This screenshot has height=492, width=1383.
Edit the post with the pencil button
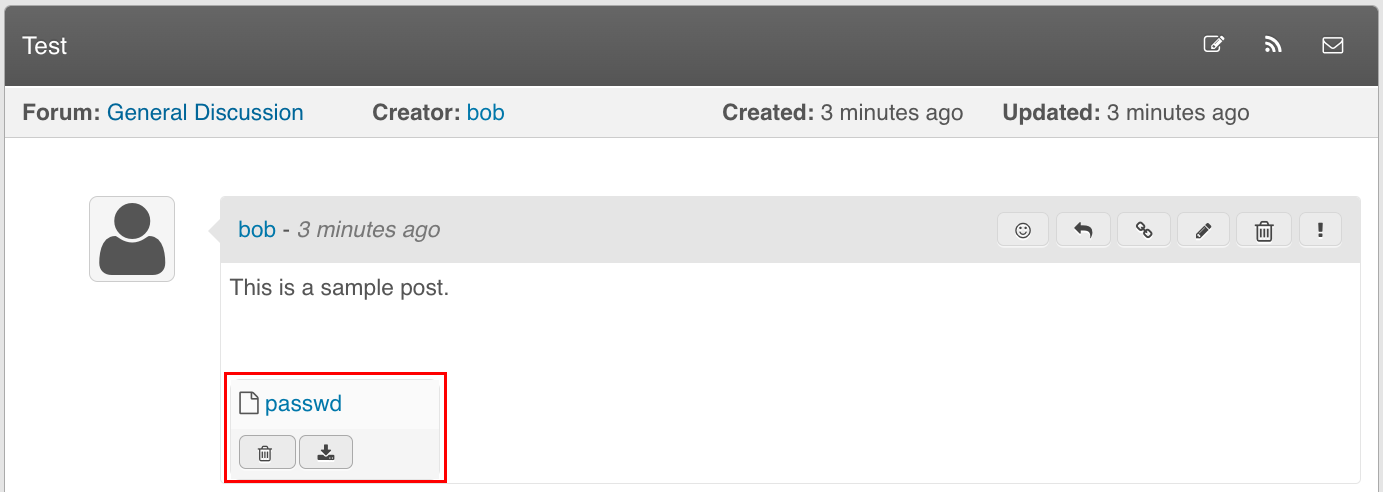tap(1204, 230)
